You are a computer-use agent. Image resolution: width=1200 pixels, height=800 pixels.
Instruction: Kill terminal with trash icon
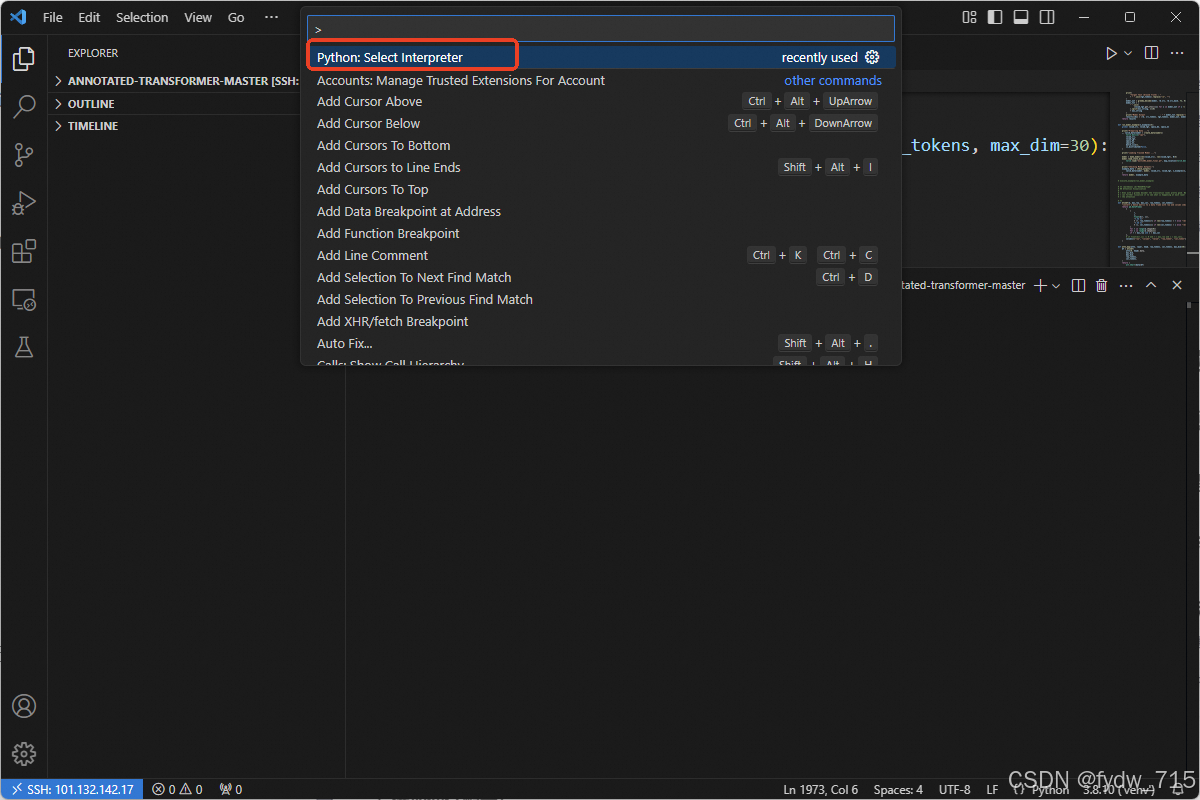[1102, 285]
